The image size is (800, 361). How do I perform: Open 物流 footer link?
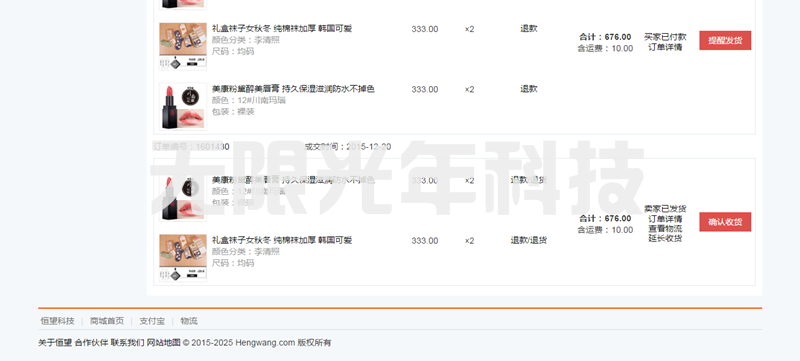pos(189,321)
